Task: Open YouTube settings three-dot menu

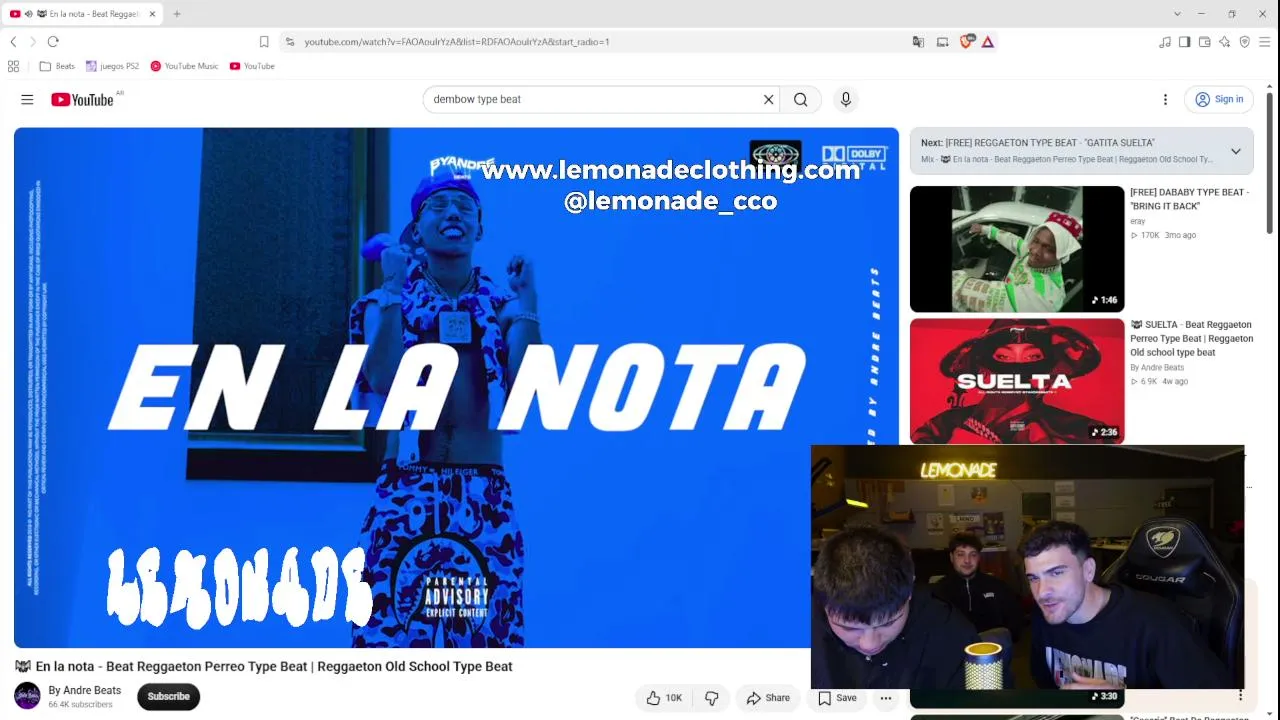Action: coord(1165,99)
